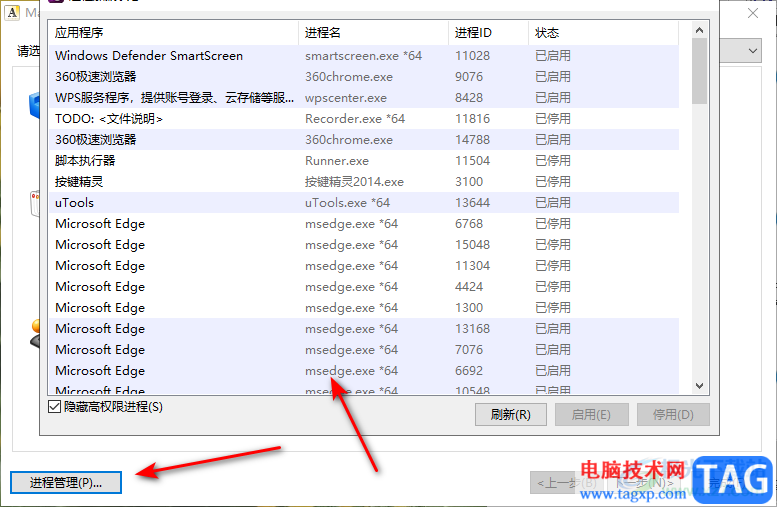Viewport: 777px width, 507px height.
Task: Open the dropdown arrow in the background window
Action: (x=752, y=51)
